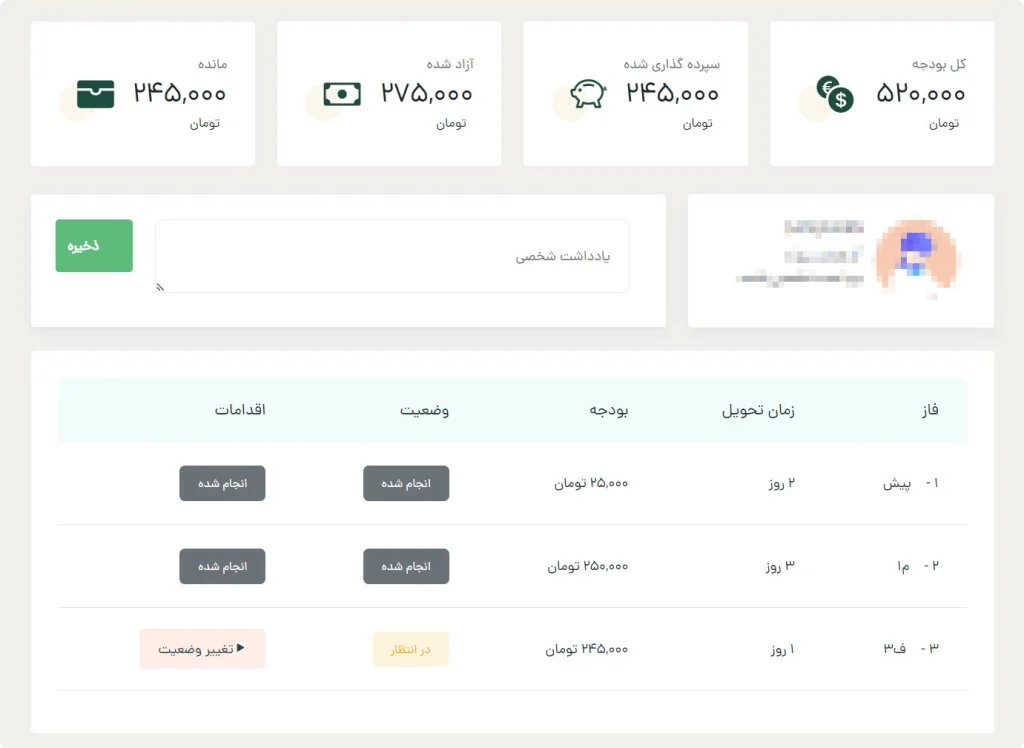Image resolution: width=1024 pixels, height=748 pixels.
Task: Click the wallet icon in مانده card
Action: tap(96, 94)
